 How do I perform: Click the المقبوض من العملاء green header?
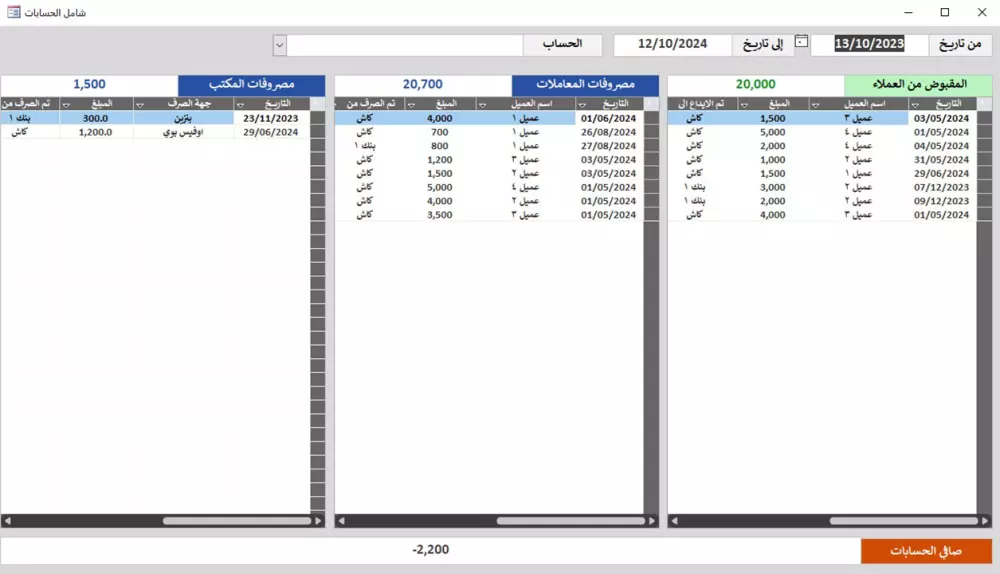coord(918,84)
